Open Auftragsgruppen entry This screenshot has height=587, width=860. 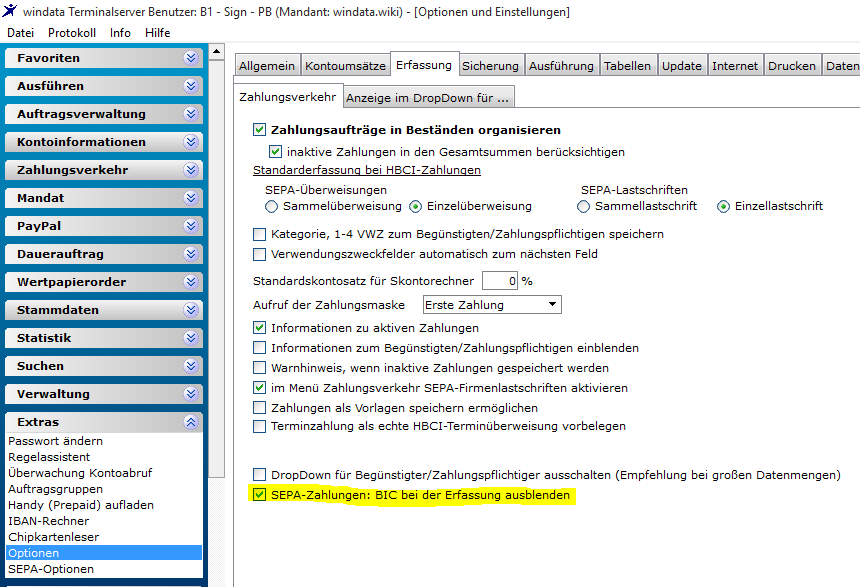coord(55,489)
